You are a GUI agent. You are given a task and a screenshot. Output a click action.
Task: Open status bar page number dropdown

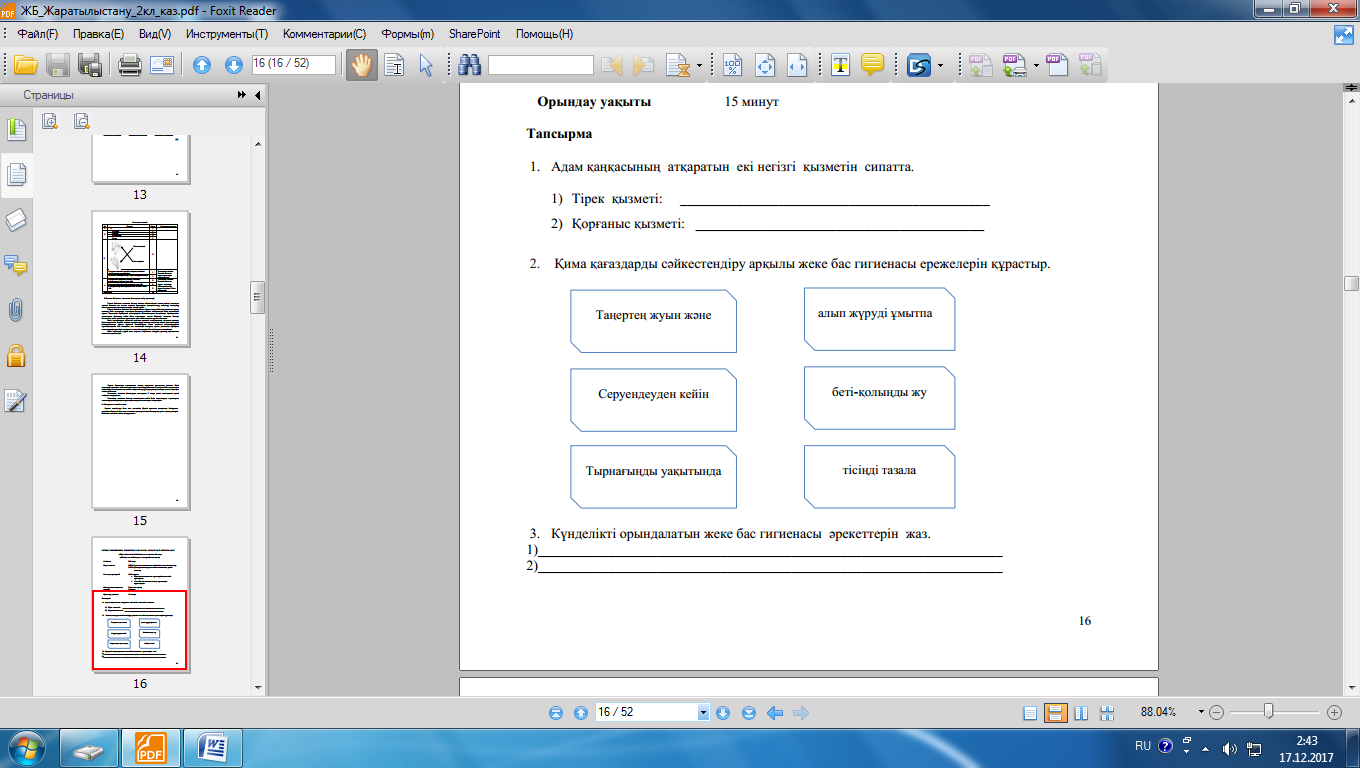(x=703, y=713)
